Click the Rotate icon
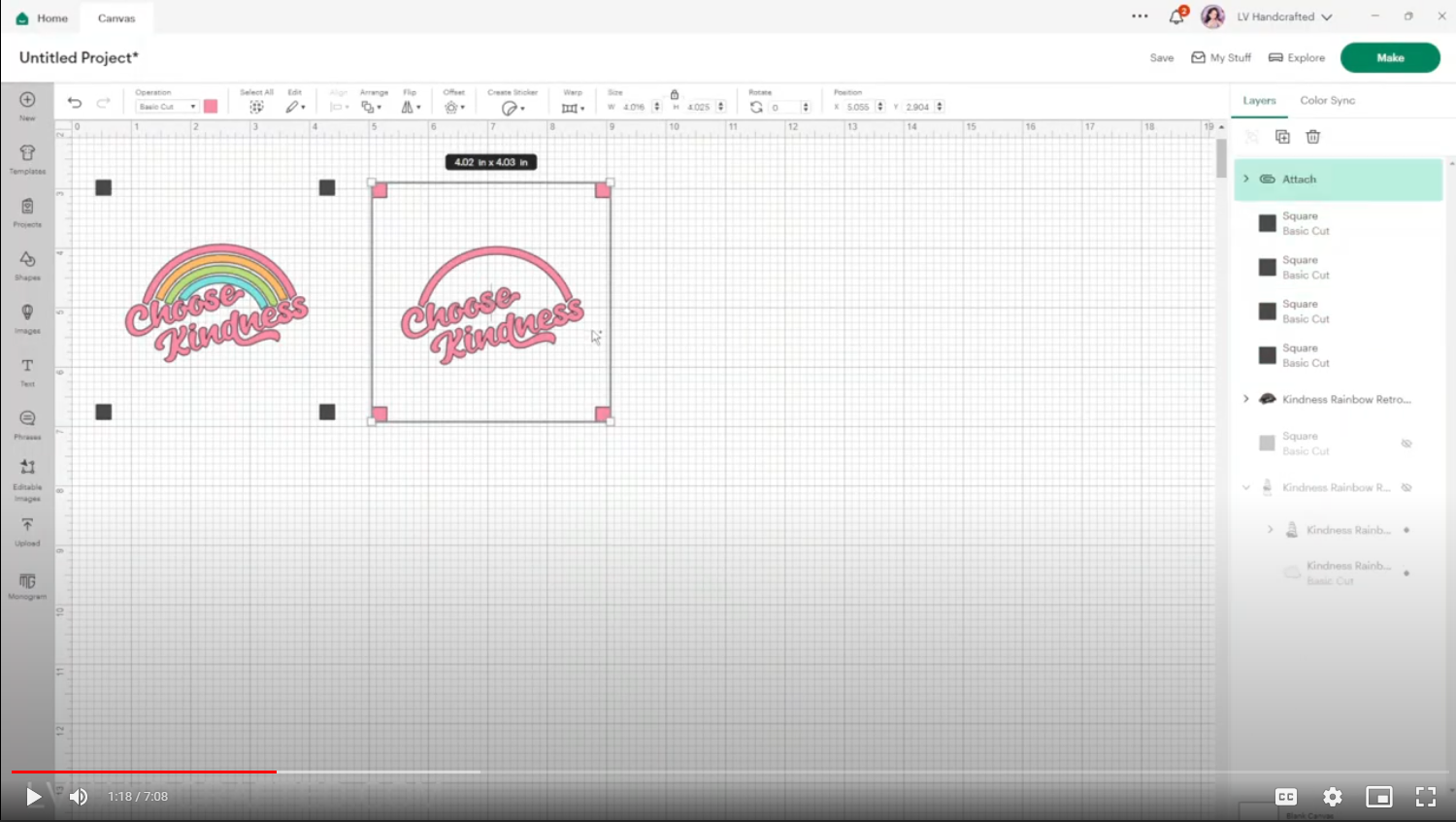This screenshot has height=822, width=1456. click(756, 107)
